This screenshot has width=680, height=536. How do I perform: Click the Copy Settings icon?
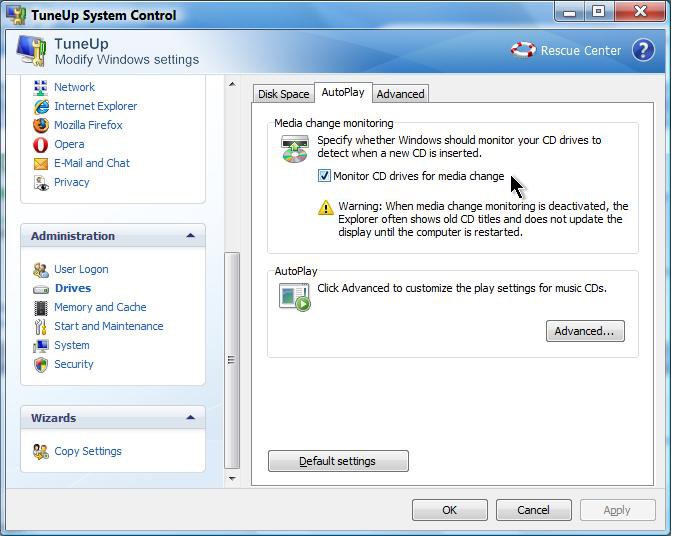pyautogui.click(x=41, y=452)
